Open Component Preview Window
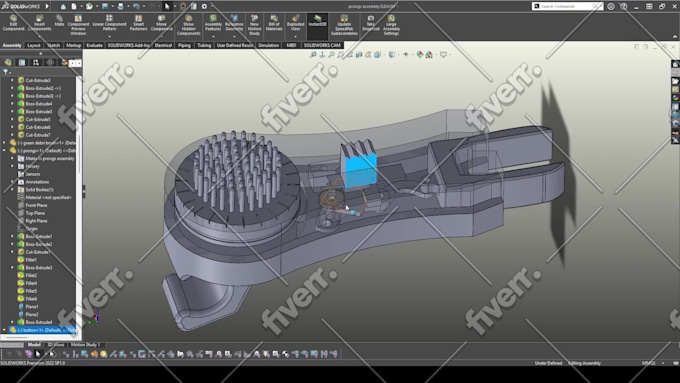 [x=78, y=25]
